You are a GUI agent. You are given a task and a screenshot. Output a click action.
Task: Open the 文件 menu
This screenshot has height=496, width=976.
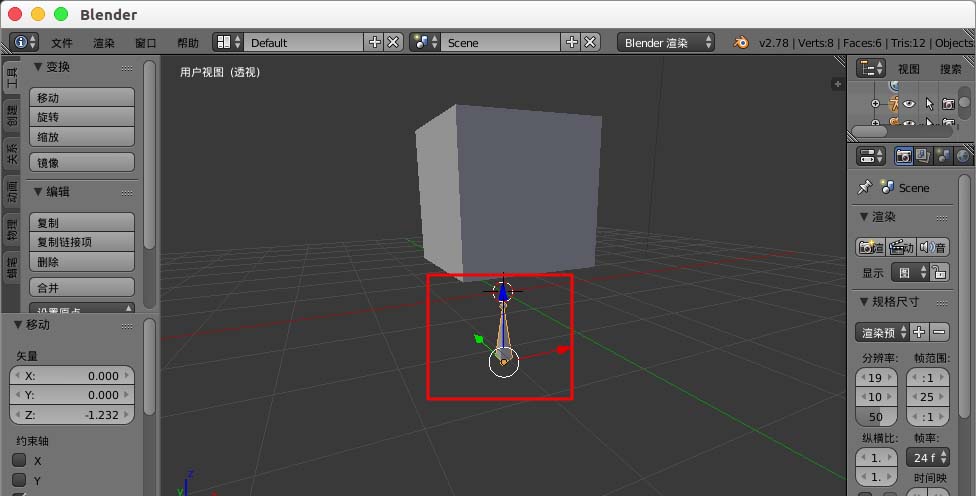[62, 43]
